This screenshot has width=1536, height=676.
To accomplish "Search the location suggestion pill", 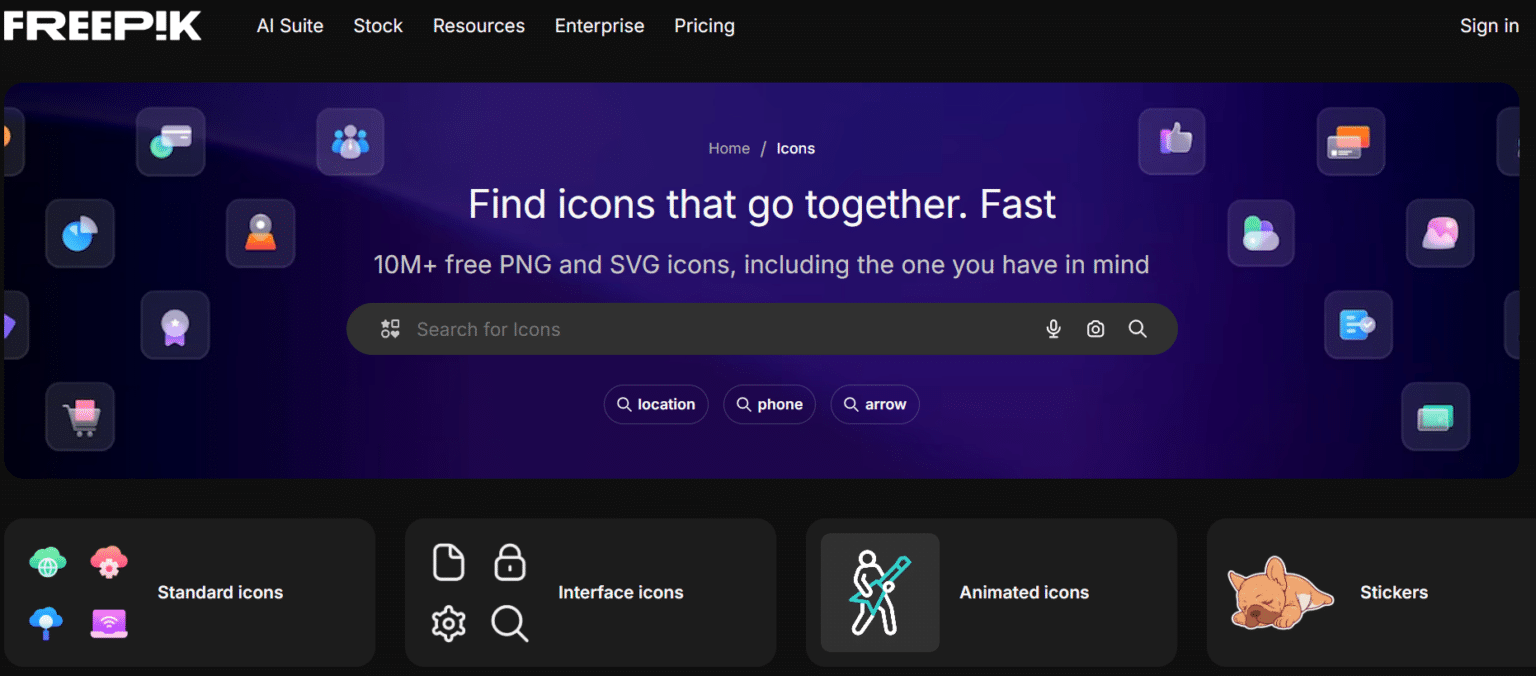I will pyautogui.click(x=656, y=404).
